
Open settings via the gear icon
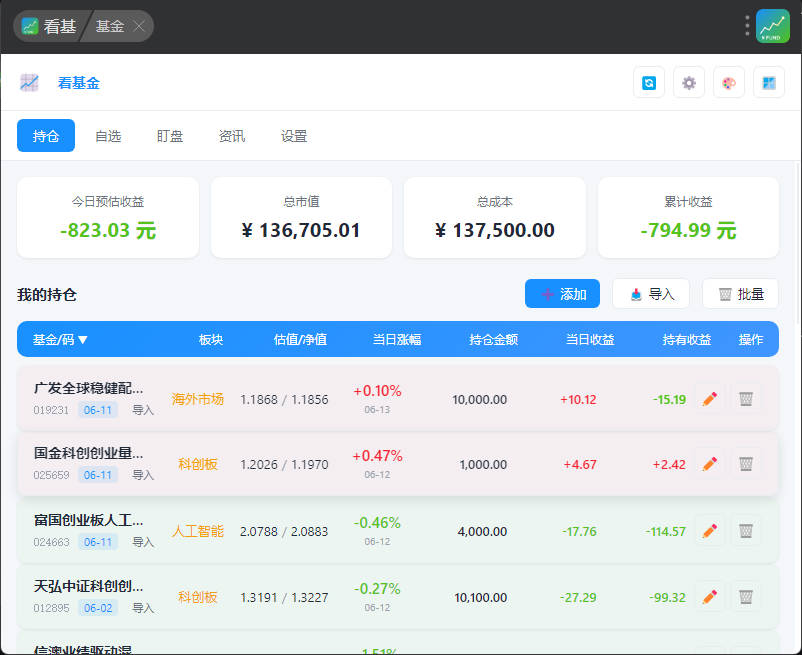(688, 82)
